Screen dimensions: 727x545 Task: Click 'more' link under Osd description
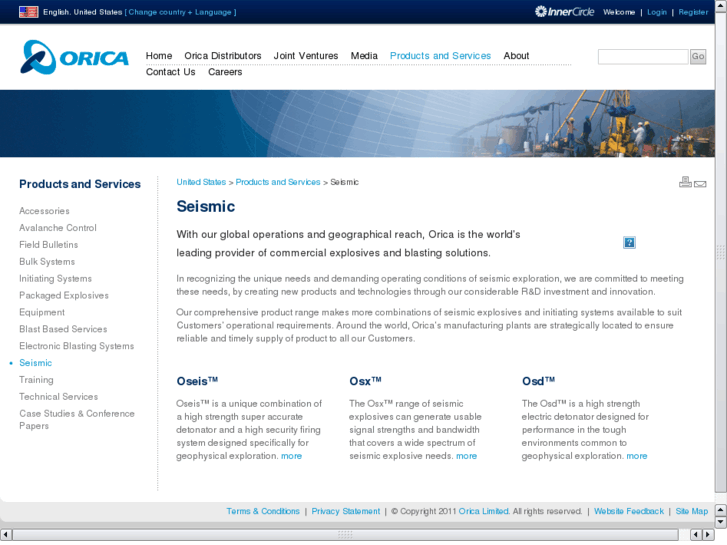(637, 456)
